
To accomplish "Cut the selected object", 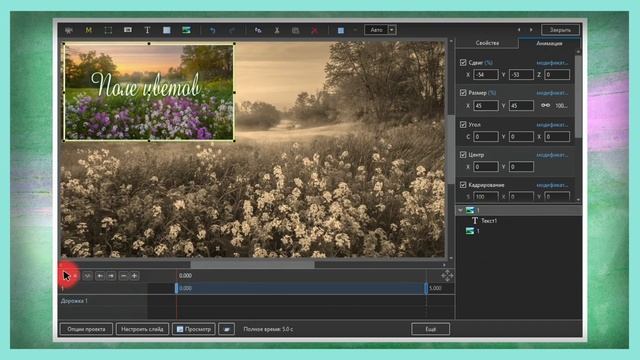I will [x=277, y=30].
